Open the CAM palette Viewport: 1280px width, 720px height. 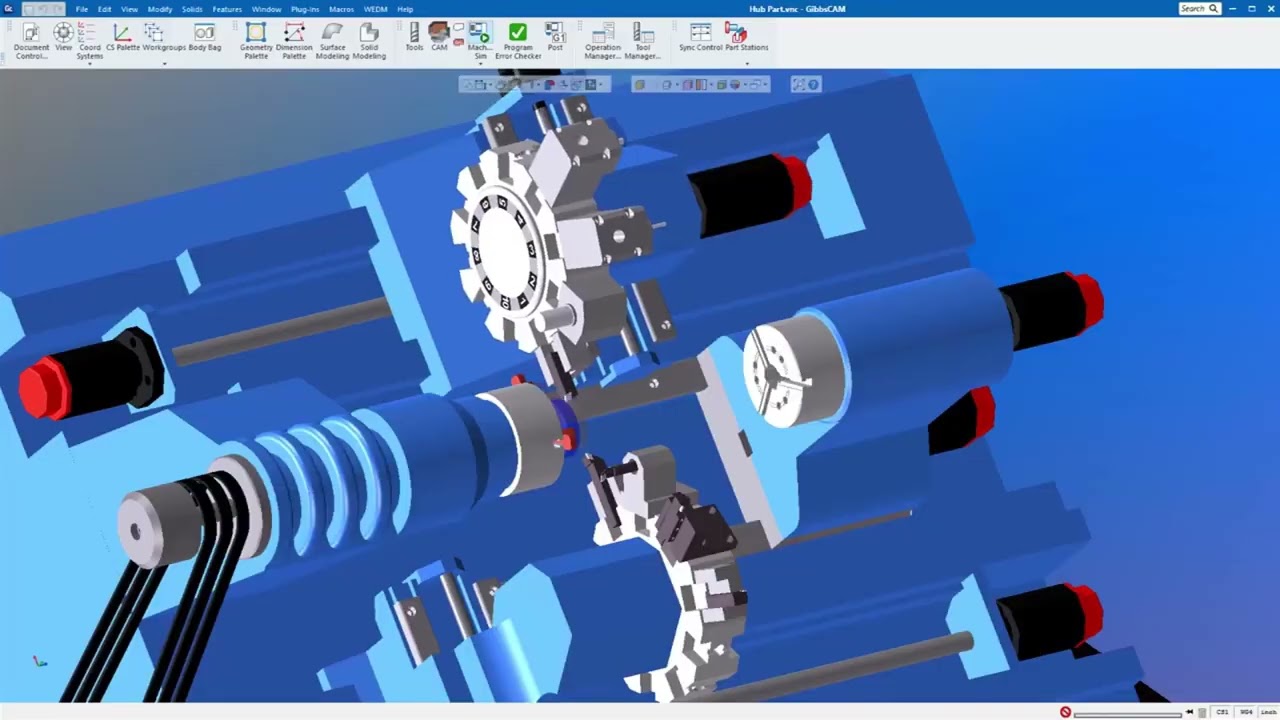(439, 38)
